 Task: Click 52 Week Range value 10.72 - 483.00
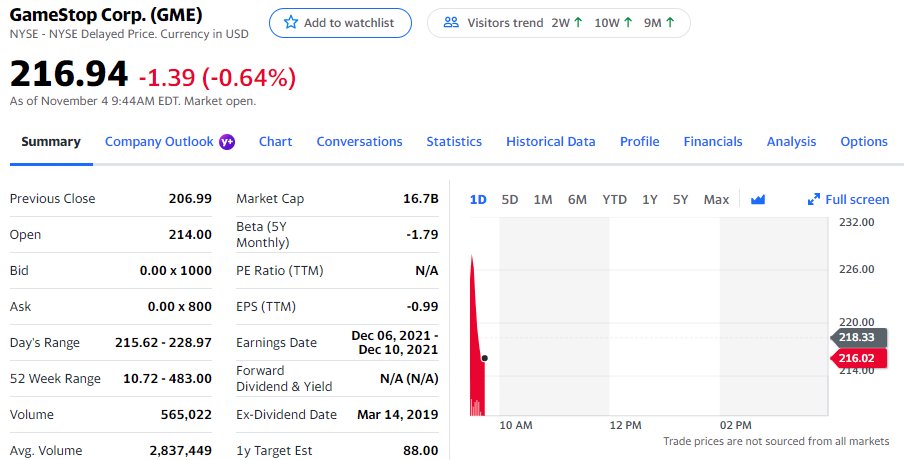(168, 379)
